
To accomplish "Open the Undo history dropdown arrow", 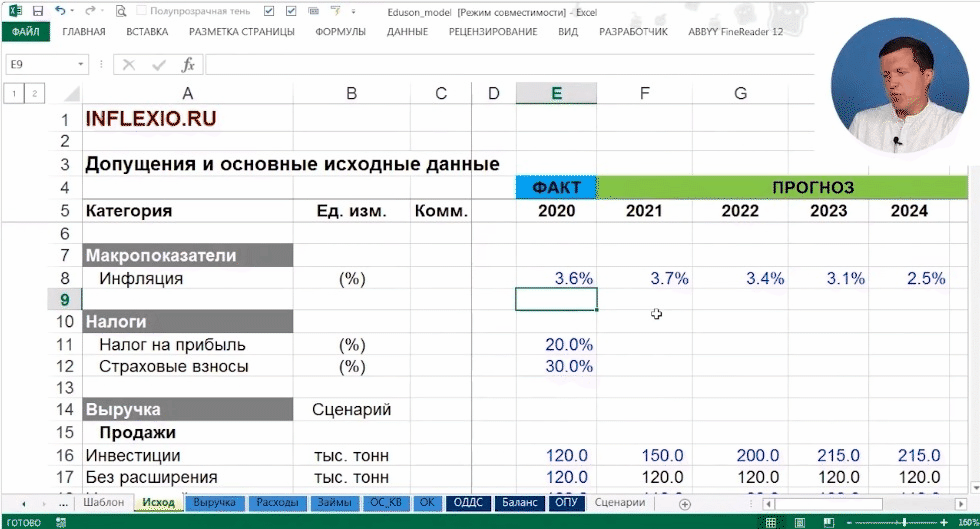I will [72, 11].
